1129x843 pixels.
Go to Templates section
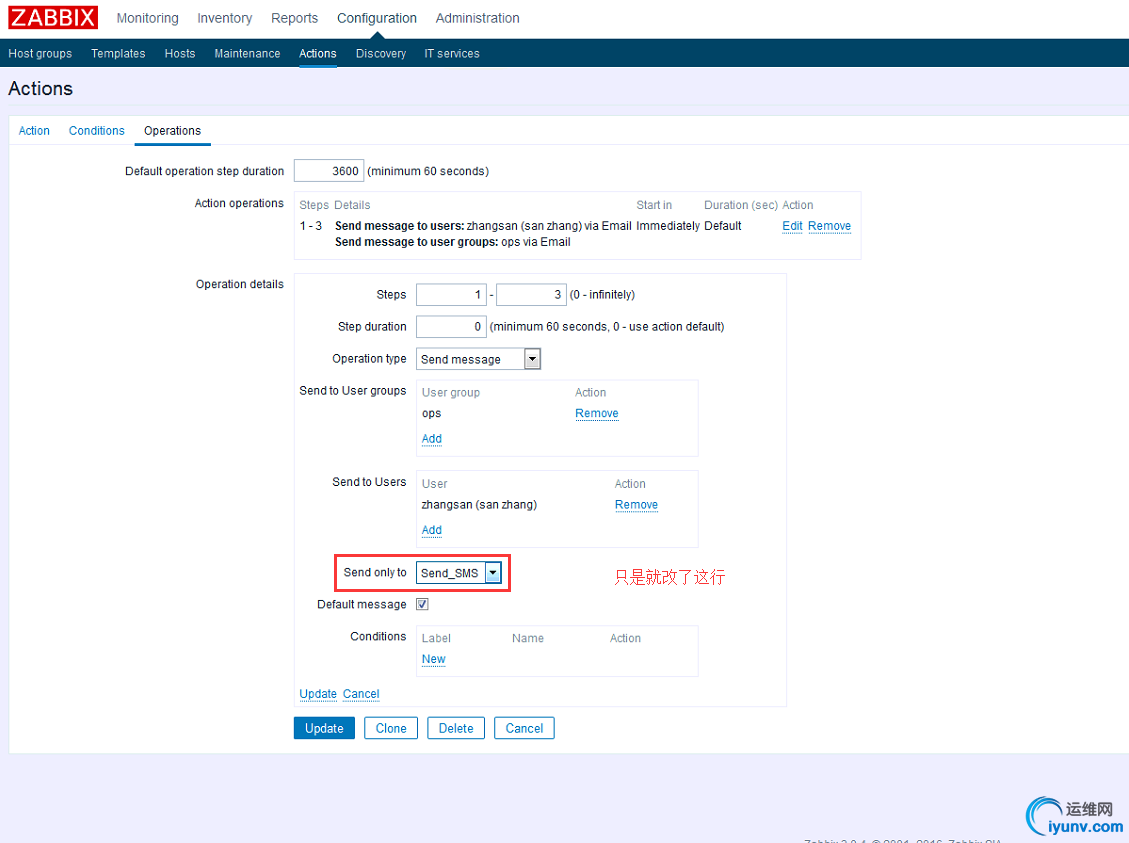click(118, 53)
